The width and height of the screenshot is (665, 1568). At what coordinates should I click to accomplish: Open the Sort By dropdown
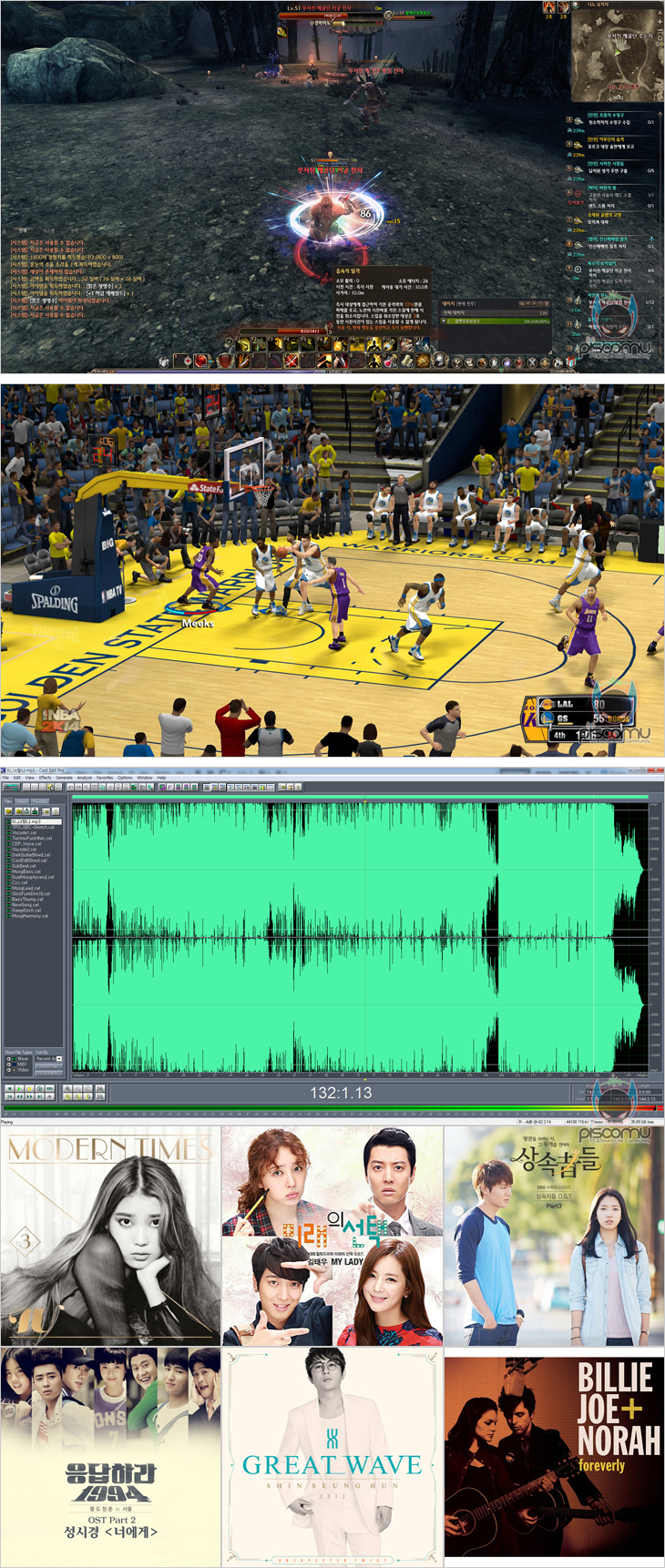tap(49, 1059)
